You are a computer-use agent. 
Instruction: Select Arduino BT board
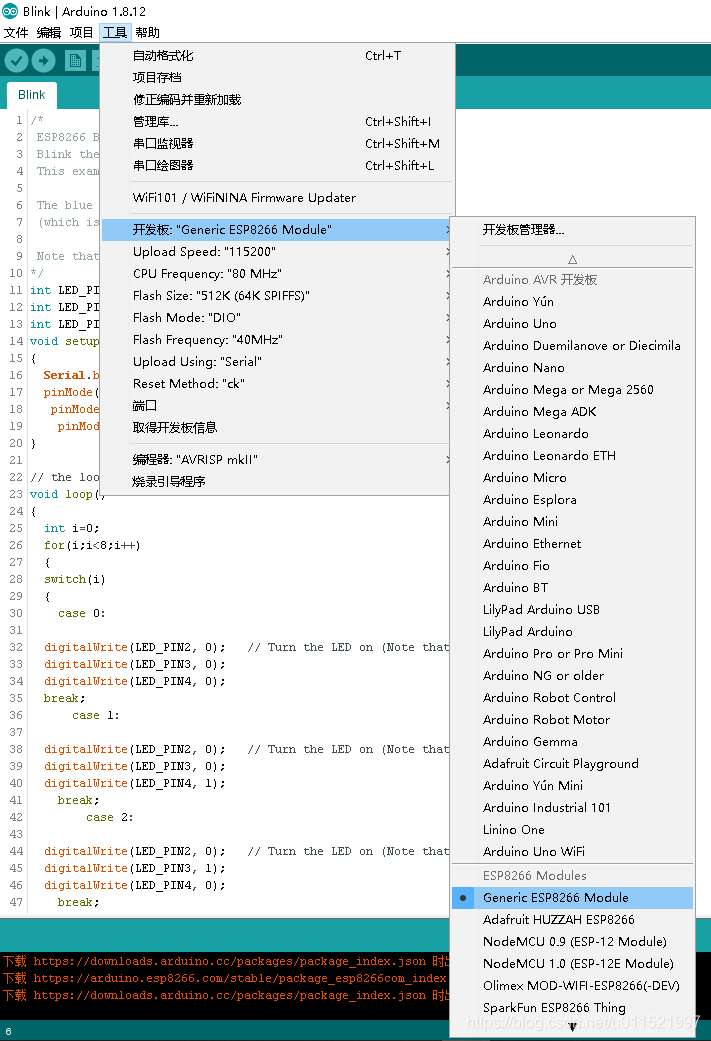[572, 587]
